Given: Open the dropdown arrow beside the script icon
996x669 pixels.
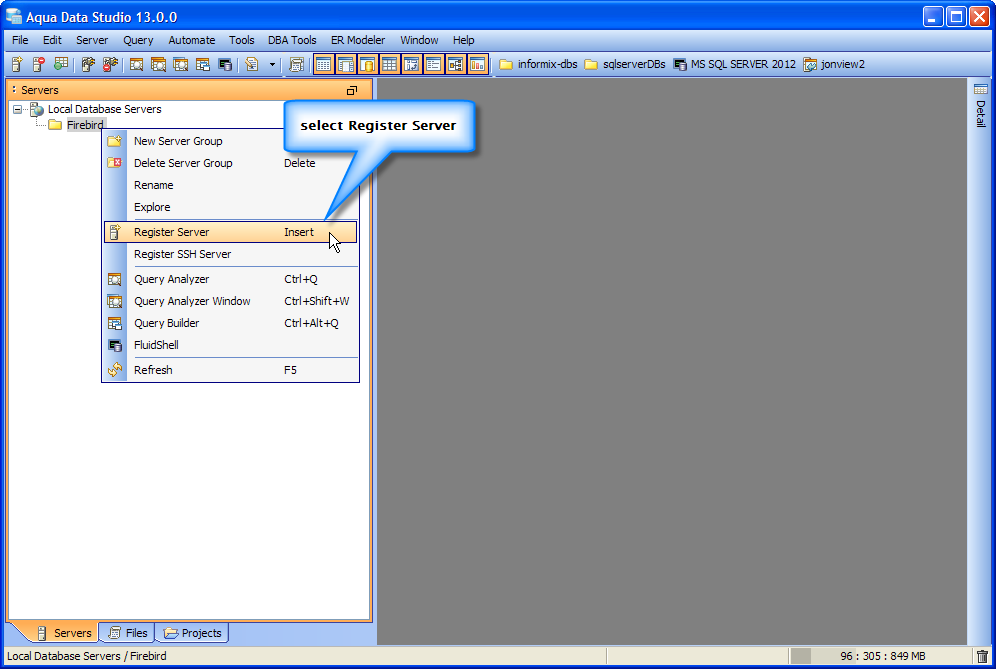Looking at the screenshot, I should coord(273,64).
